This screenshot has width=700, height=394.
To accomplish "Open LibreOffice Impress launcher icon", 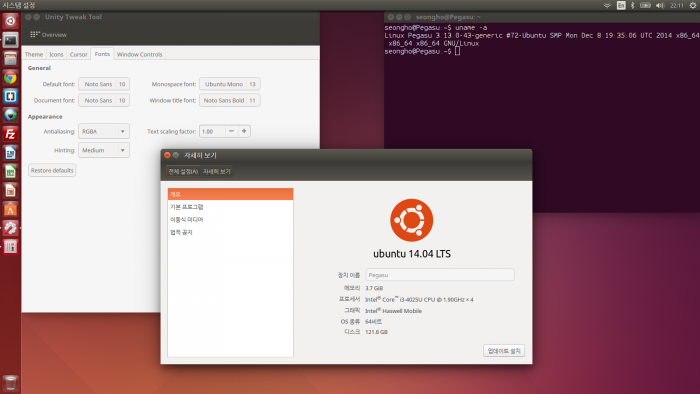I will (10, 191).
